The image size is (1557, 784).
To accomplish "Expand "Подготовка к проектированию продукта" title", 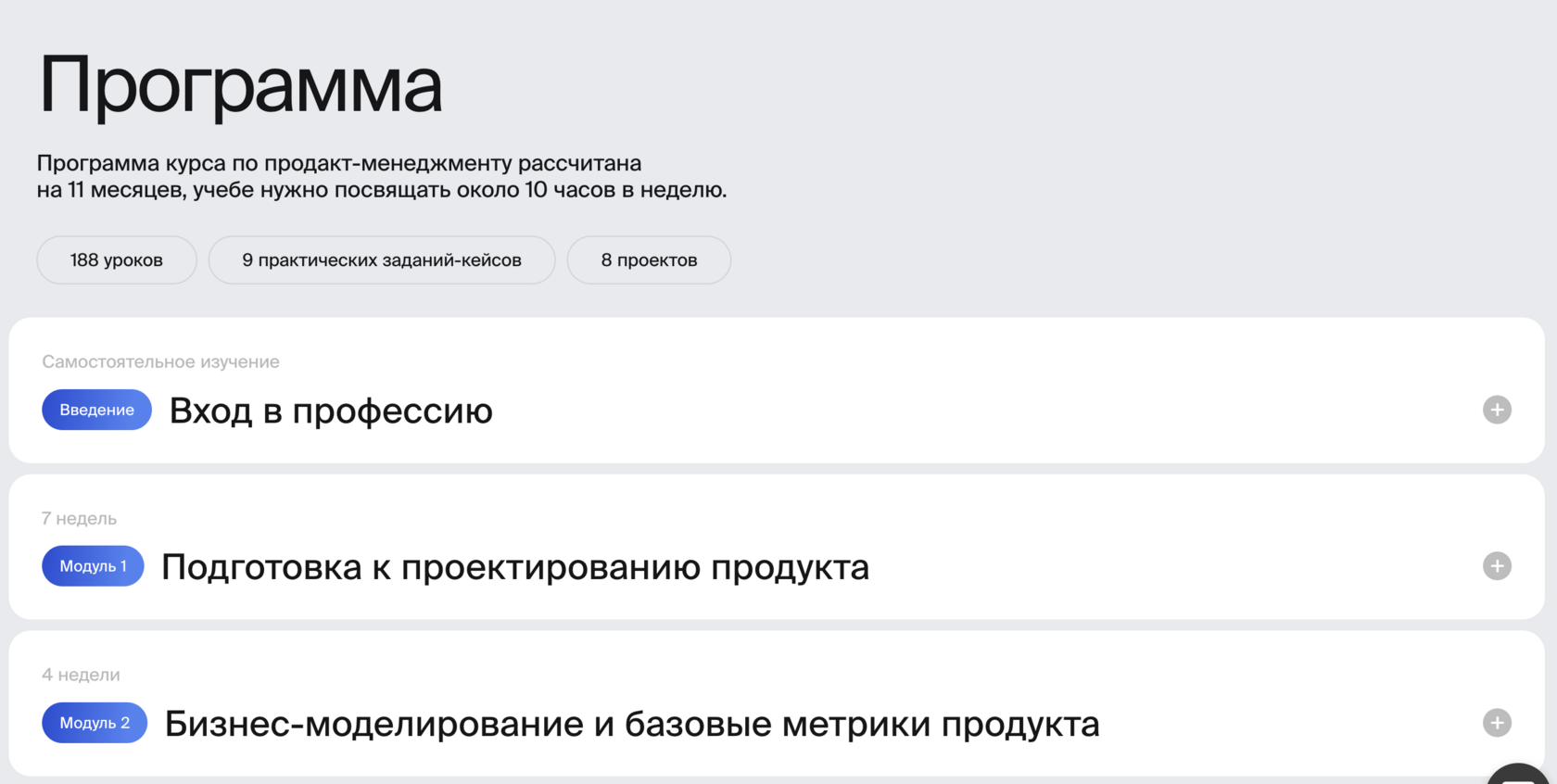I will [x=515, y=567].
